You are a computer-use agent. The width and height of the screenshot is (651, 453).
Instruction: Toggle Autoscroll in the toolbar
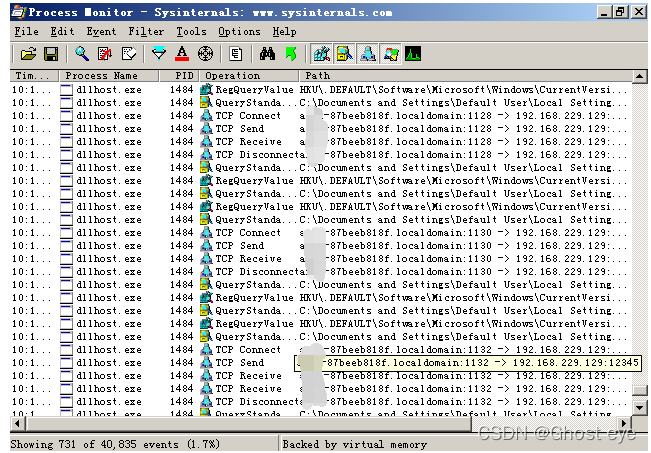coord(105,53)
